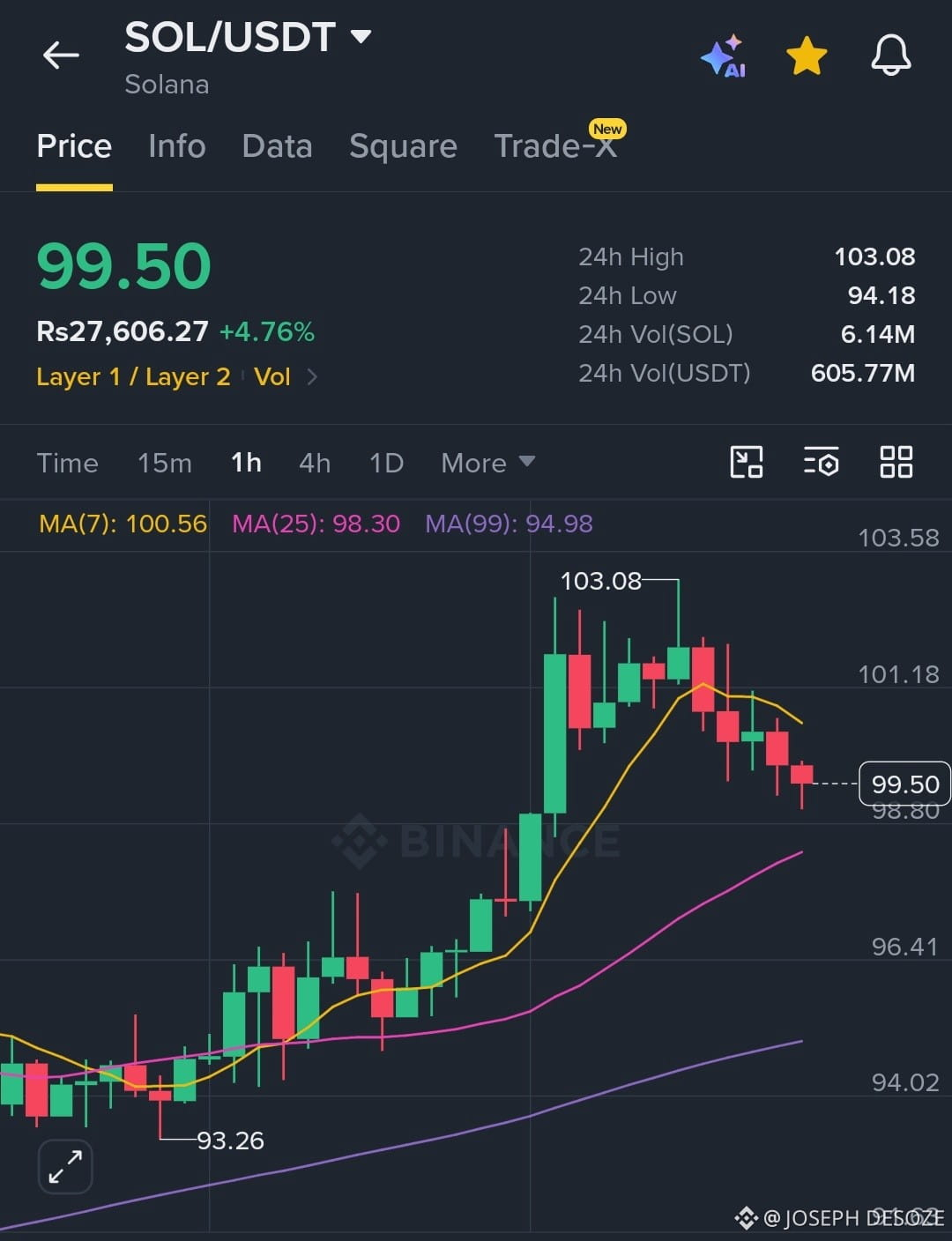This screenshot has width=952, height=1241.
Task: Click the +4.76% change value
Action: 266,332
